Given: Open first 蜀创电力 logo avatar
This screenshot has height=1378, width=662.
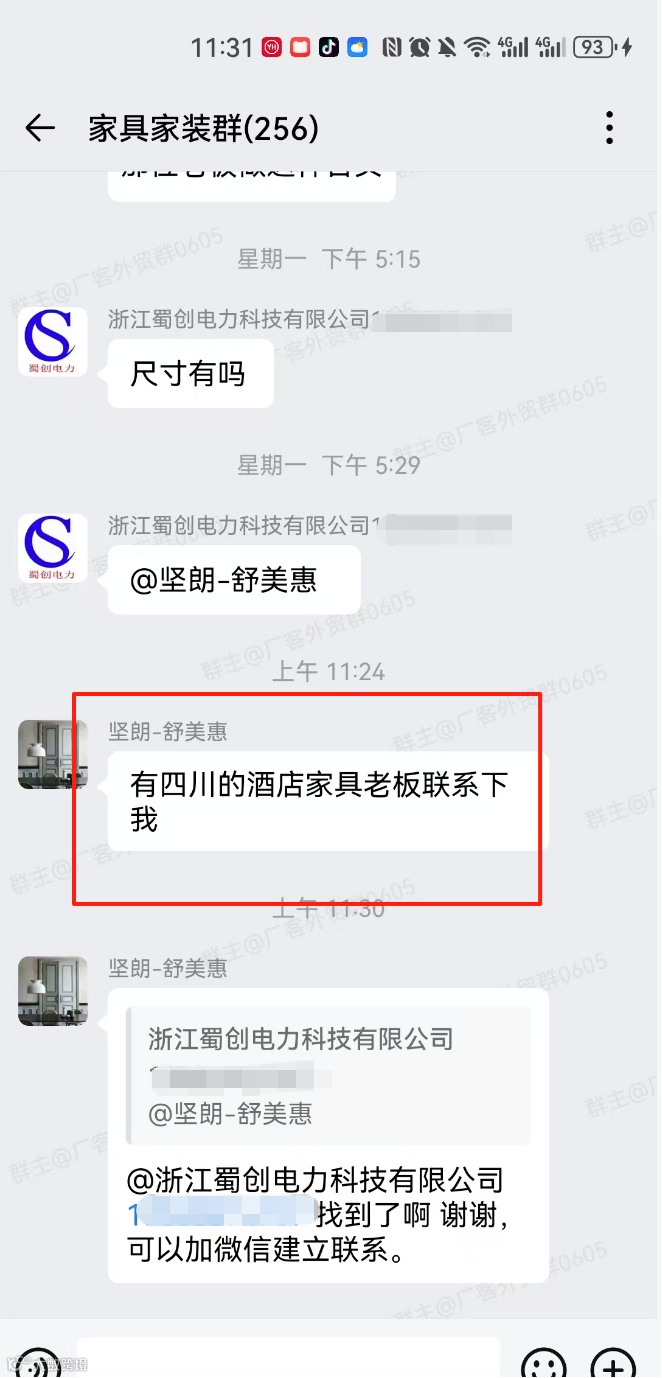Looking at the screenshot, I should [x=53, y=342].
